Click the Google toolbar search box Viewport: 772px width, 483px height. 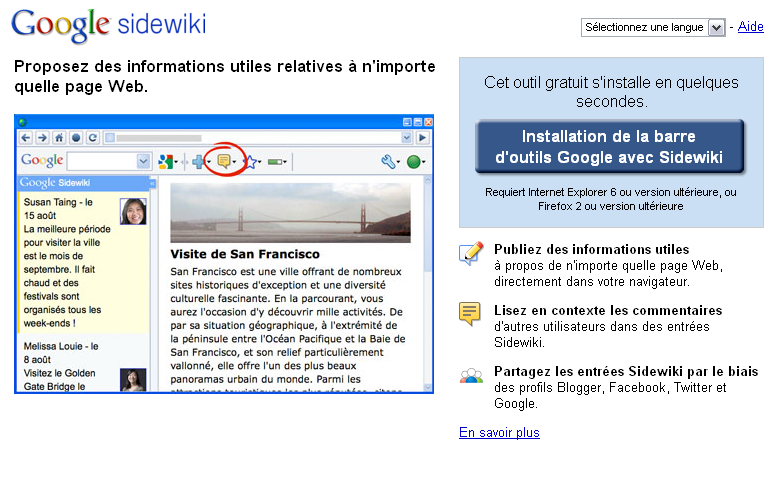tap(109, 161)
